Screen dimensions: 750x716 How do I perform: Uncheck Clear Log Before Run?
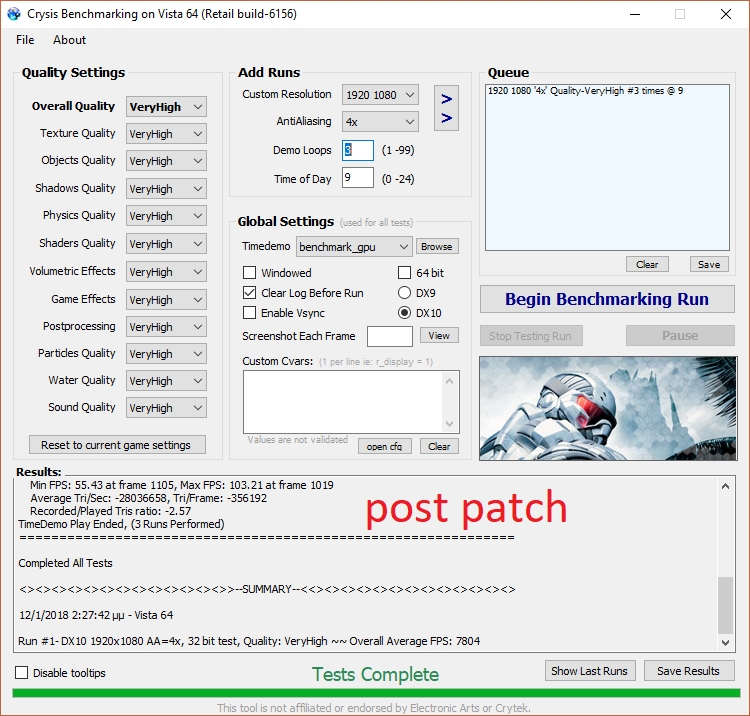250,293
